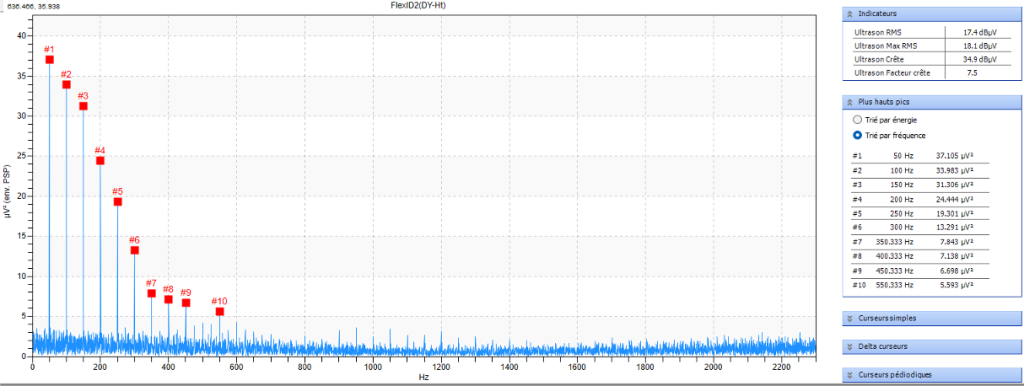Collapse the Indicateurs panel chevron
The height and width of the screenshot is (386, 1024).
[849, 13]
